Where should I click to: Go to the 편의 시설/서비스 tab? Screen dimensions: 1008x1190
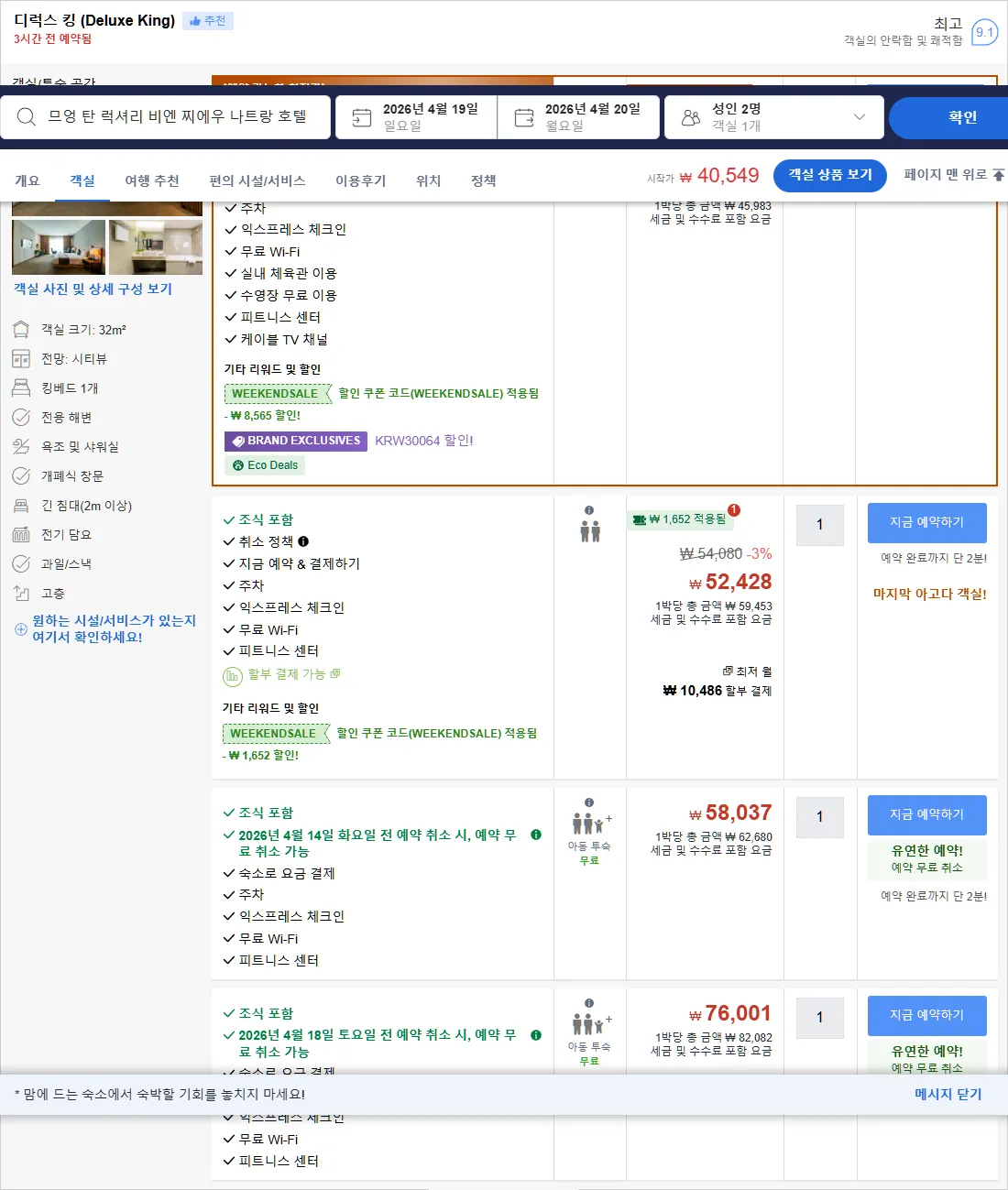click(x=257, y=180)
